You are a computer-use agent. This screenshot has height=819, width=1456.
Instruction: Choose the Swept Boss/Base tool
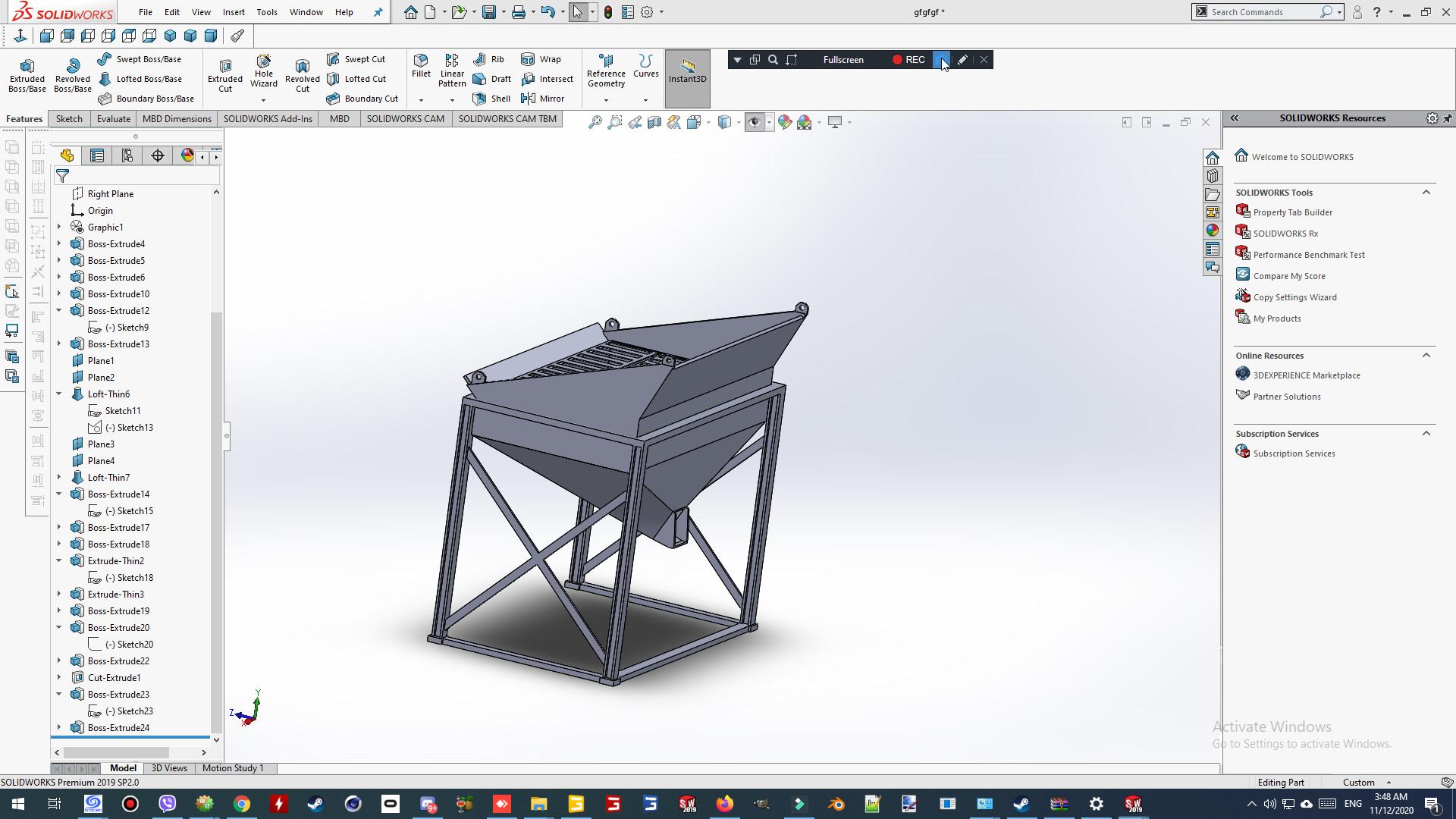(140, 59)
